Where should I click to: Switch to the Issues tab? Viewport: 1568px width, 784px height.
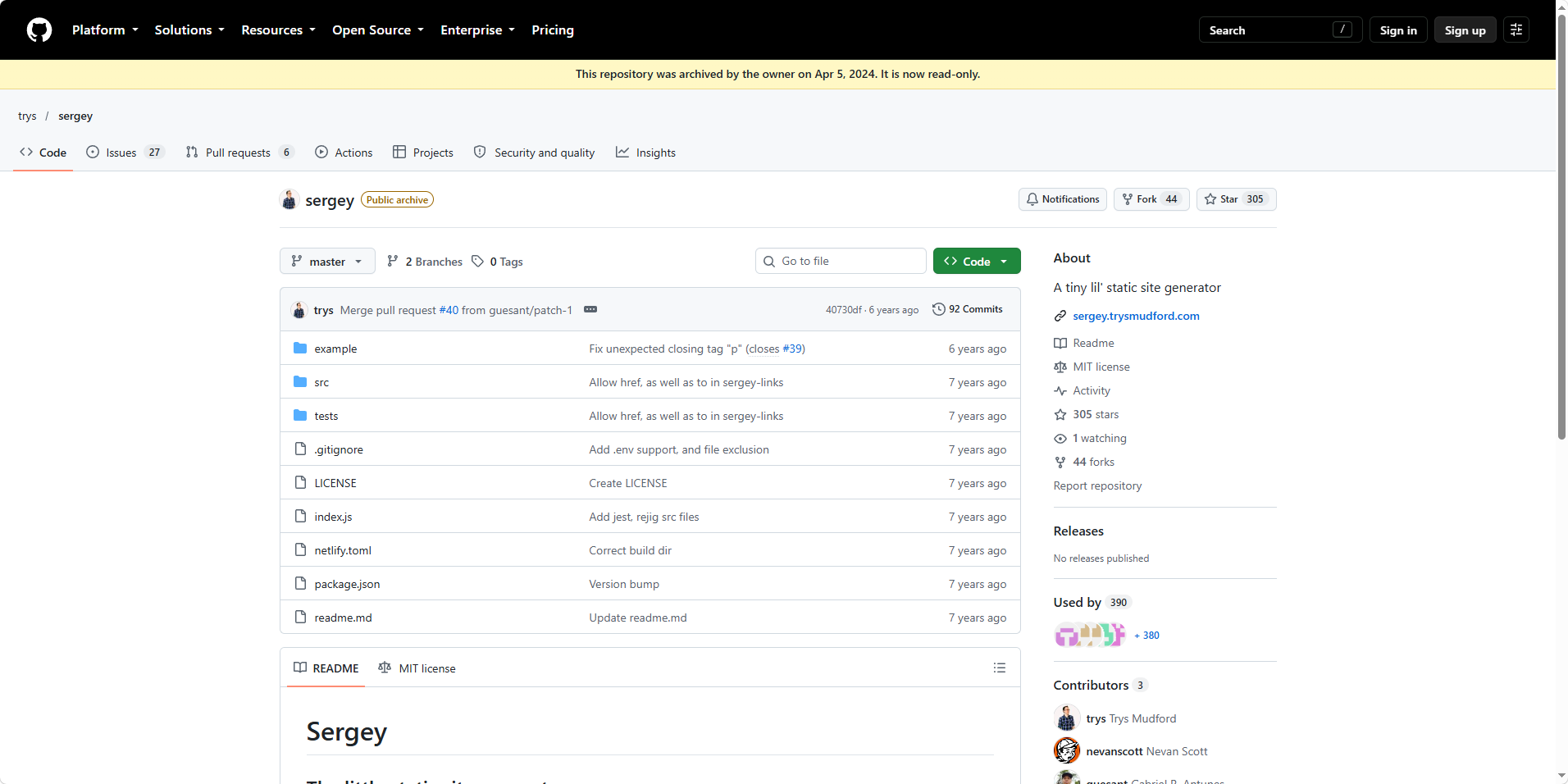[125, 153]
